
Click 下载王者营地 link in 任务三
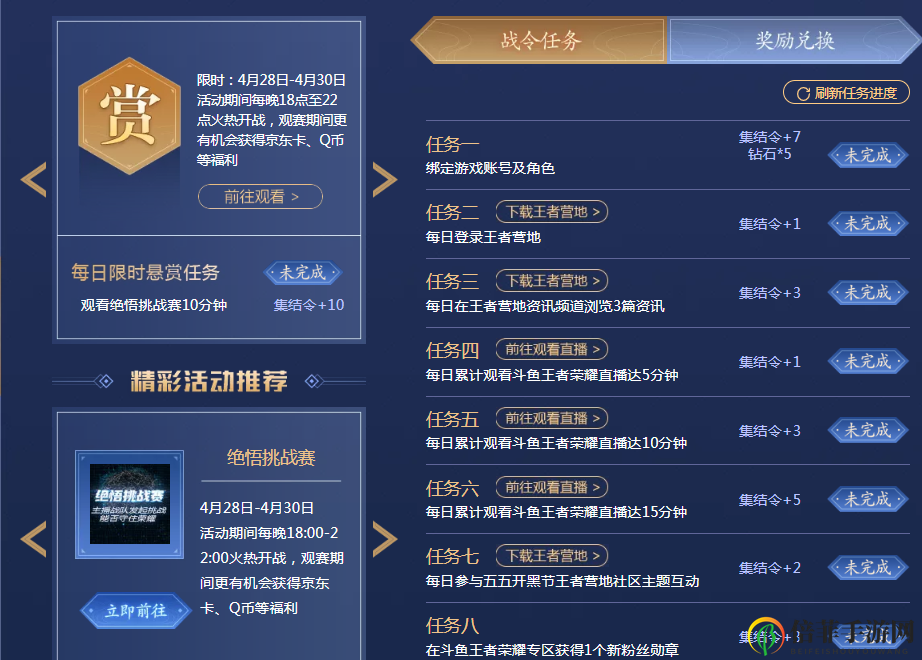pos(552,281)
